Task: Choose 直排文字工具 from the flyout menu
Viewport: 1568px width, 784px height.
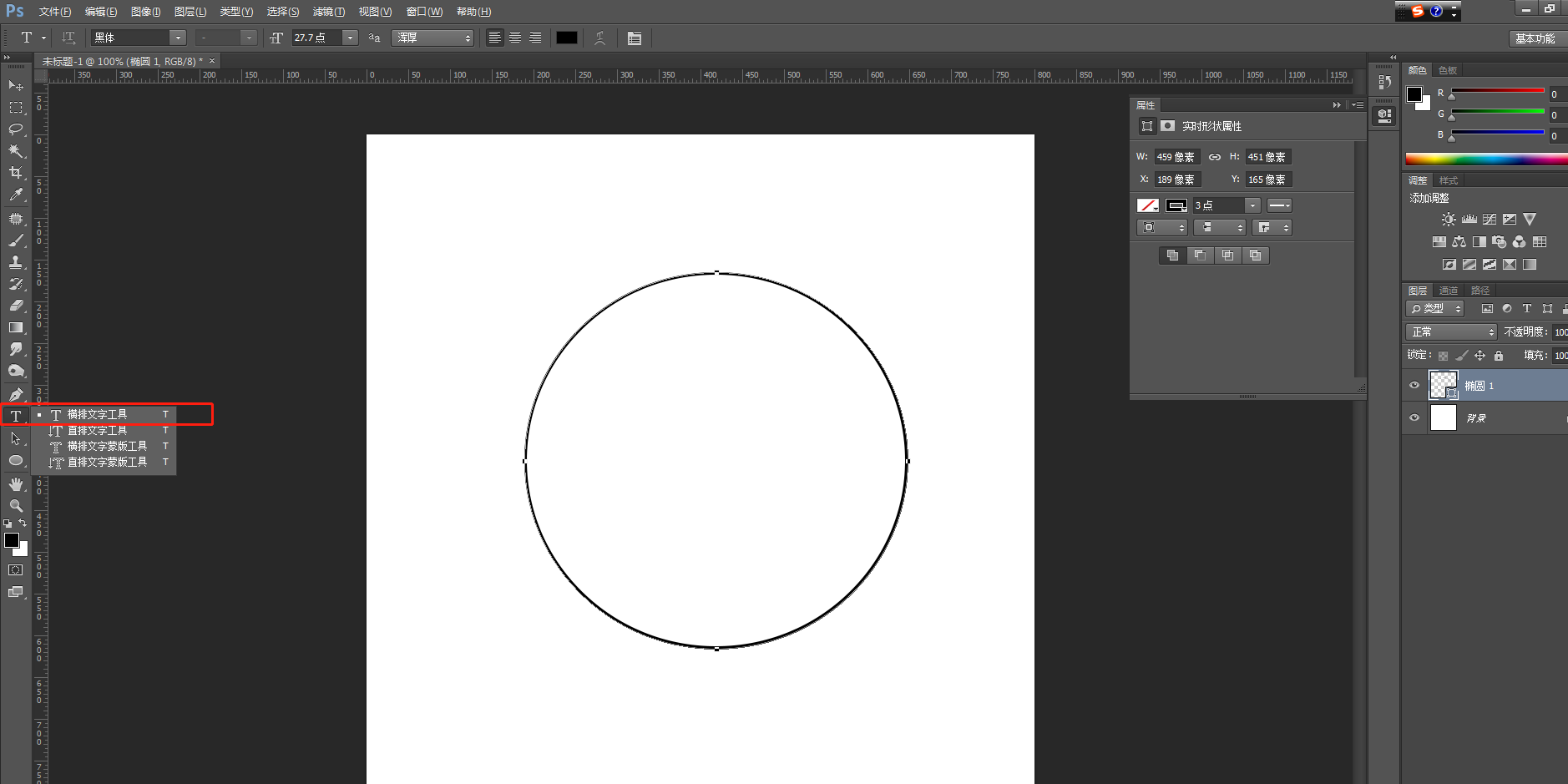Action: pyautogui.click(x=97, y=431)
